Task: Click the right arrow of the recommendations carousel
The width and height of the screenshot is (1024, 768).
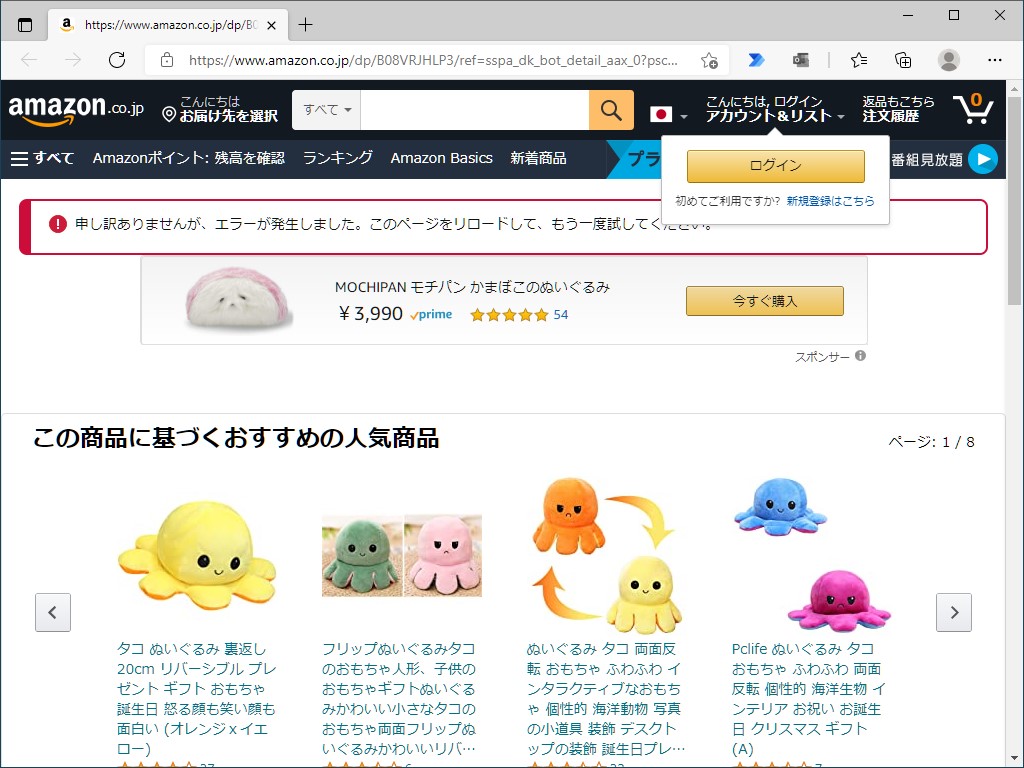Action: [x=954, y=612]
